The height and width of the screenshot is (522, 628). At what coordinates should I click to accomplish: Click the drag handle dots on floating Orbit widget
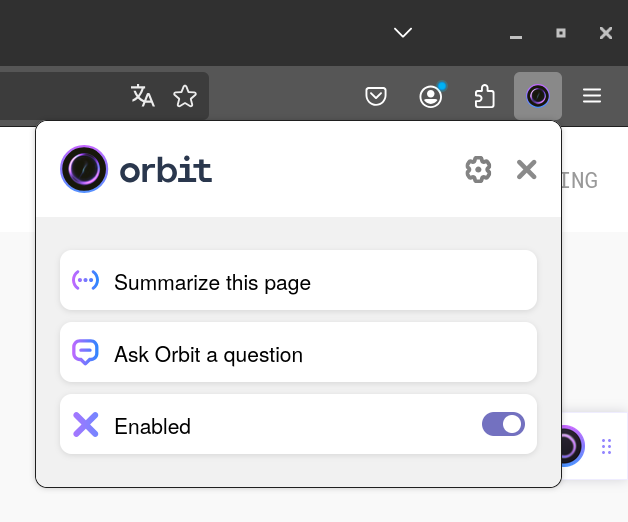click(606, 446)
